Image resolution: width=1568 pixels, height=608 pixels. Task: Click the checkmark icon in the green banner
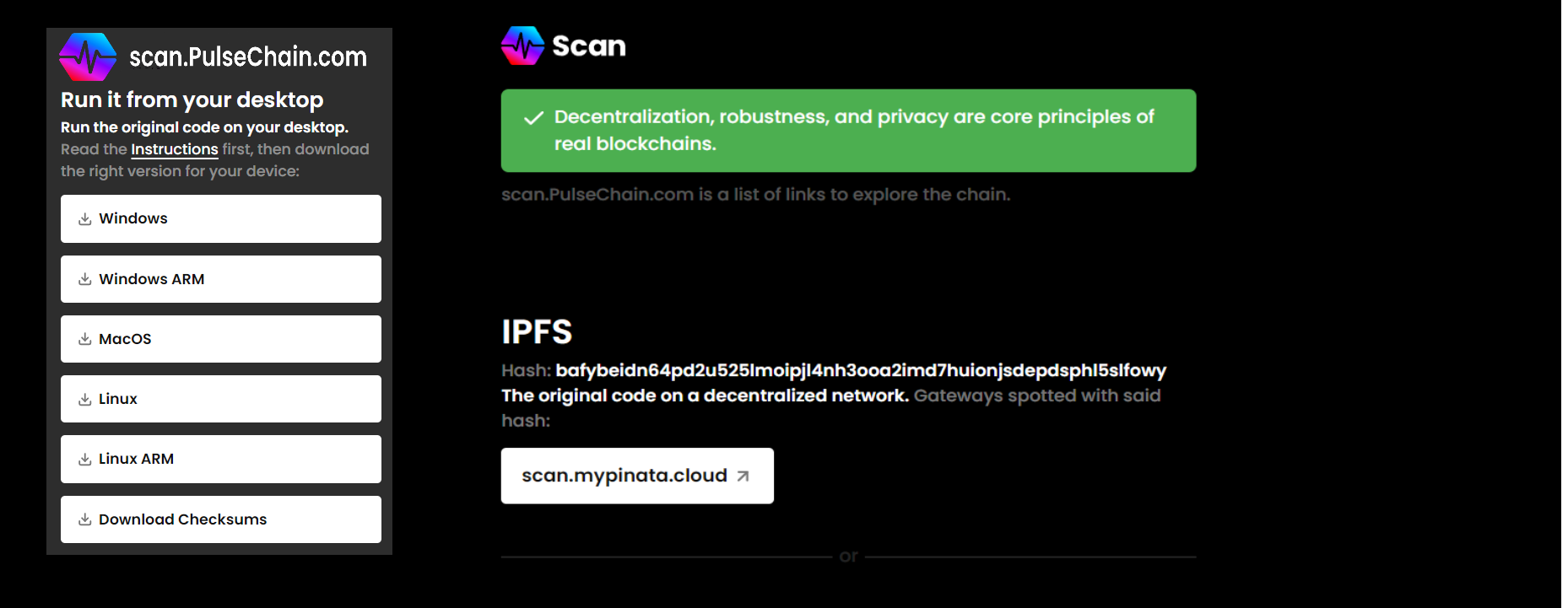(533, 118)
